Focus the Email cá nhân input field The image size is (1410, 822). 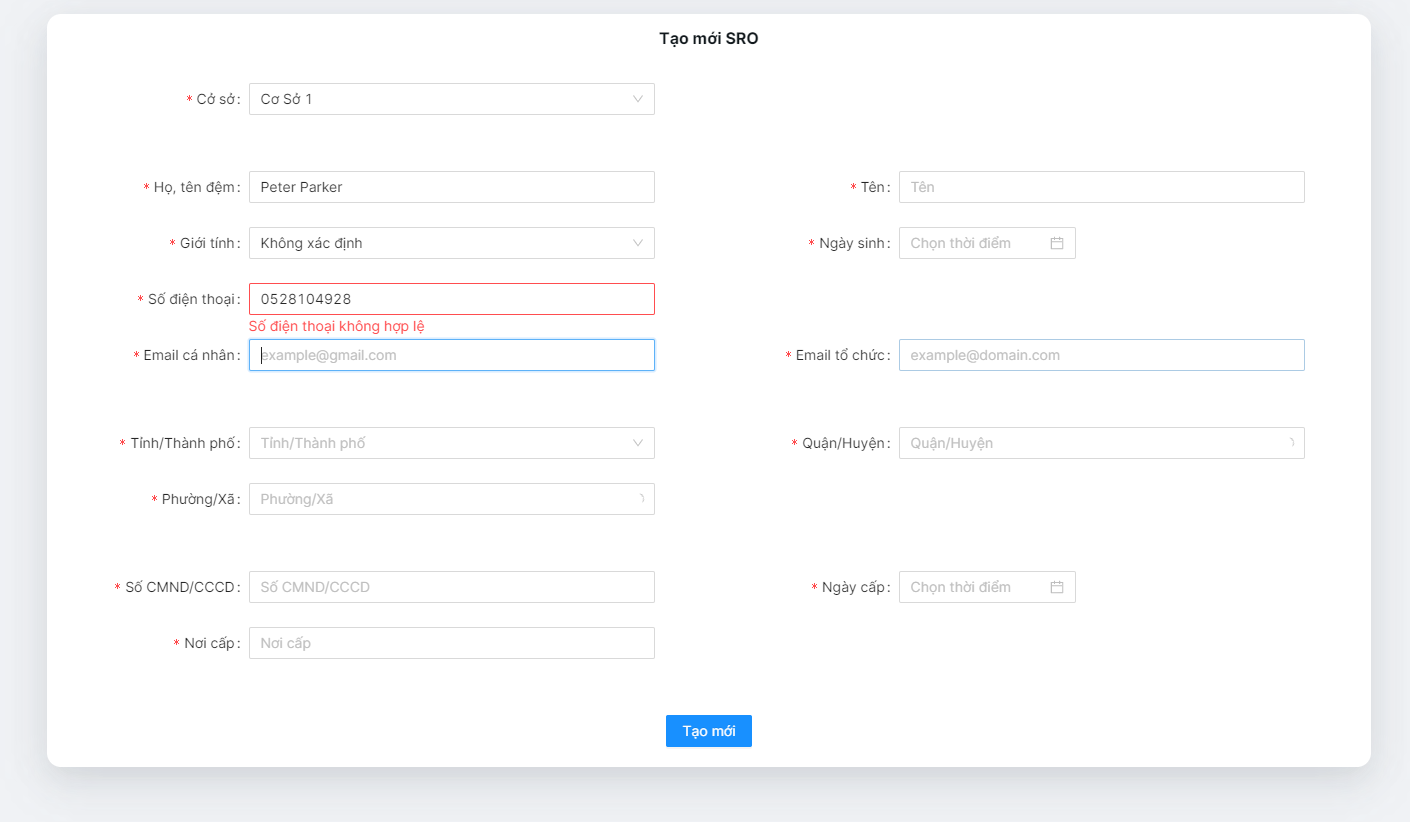450,355
